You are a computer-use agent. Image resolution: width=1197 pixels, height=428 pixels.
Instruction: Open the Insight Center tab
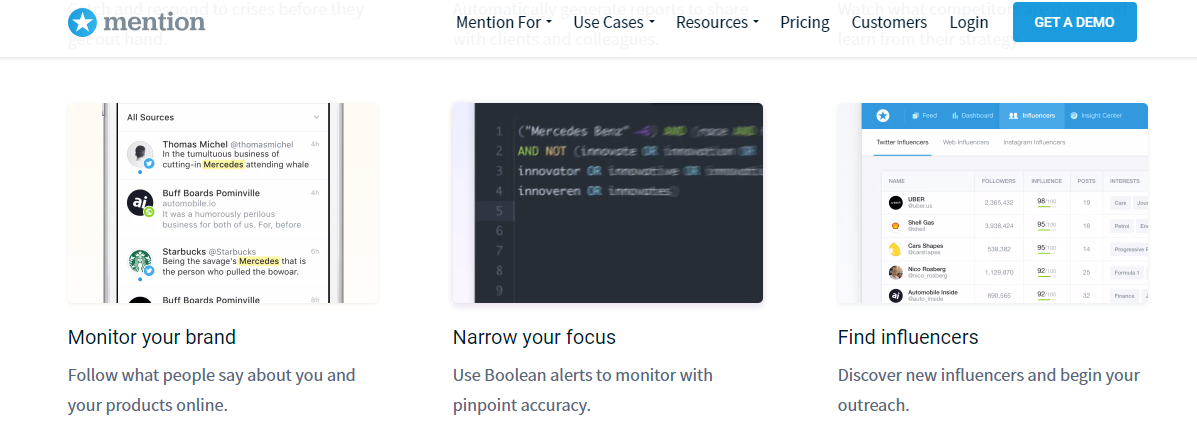pyautogui.click(x=1095, y=116)
